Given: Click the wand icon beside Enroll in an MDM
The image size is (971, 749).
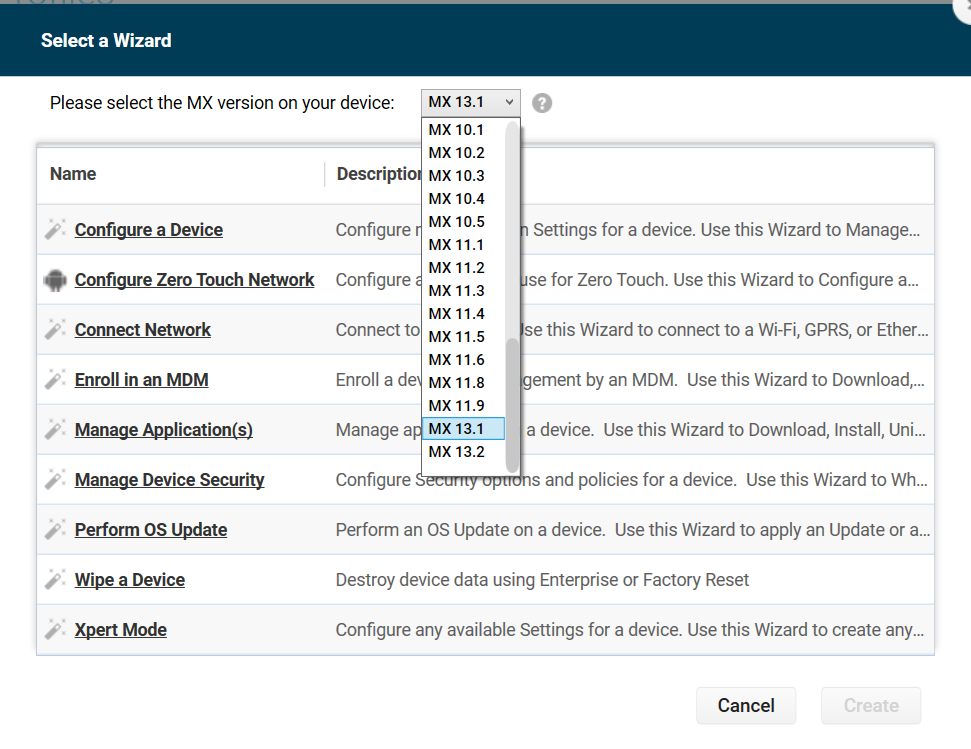Looking at the screenshot, I should [55, 379].
